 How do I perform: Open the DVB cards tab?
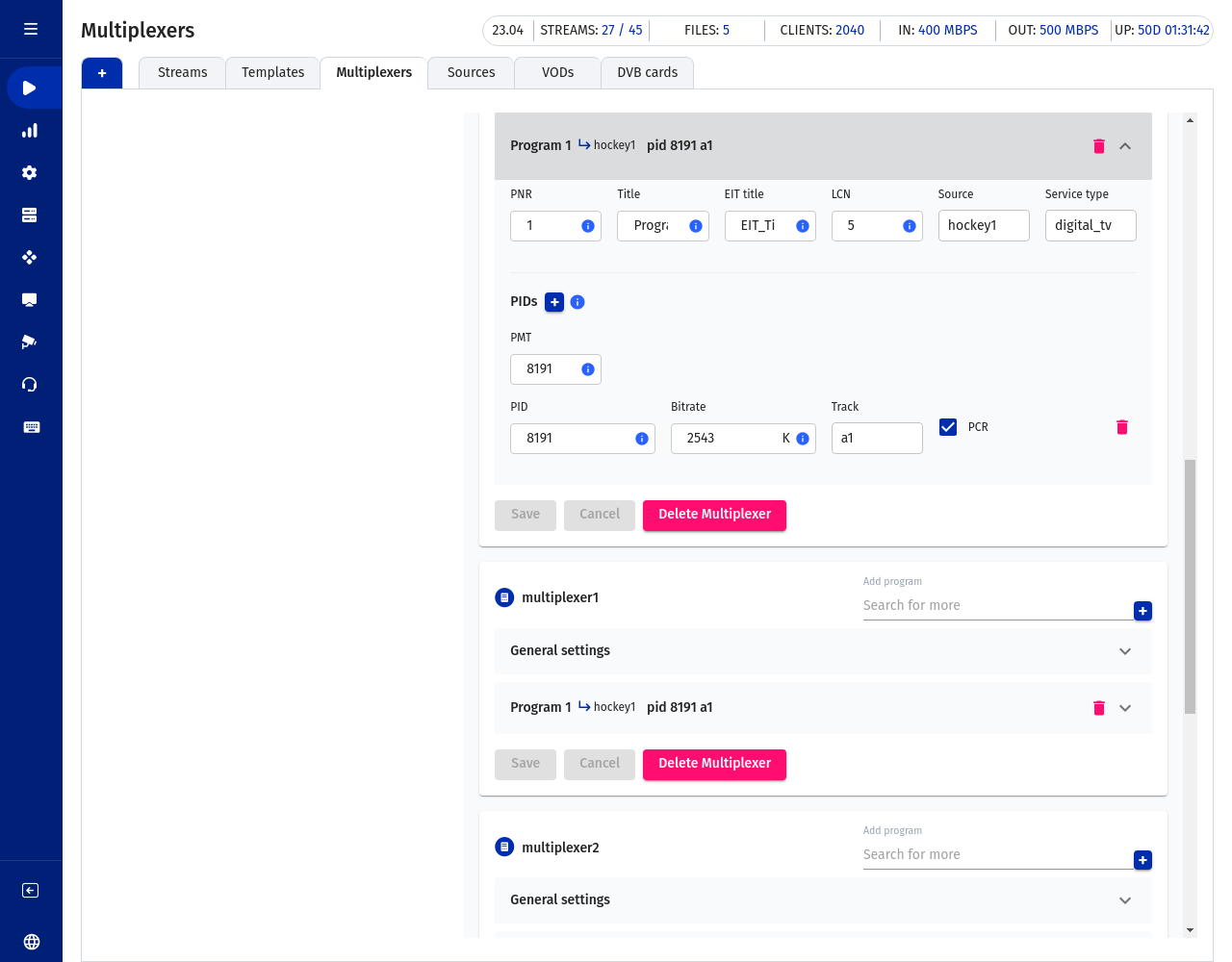[647, 73]
